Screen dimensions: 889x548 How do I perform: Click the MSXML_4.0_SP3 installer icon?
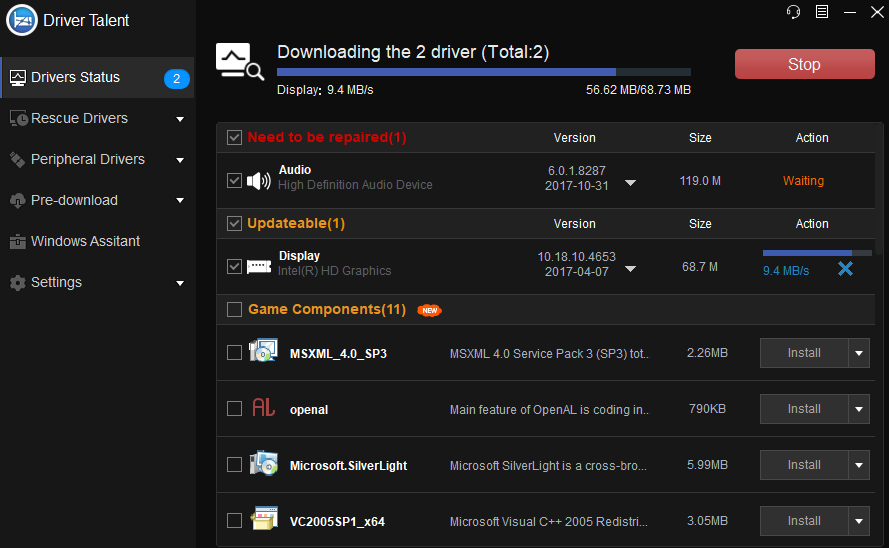tap(264, 351)
